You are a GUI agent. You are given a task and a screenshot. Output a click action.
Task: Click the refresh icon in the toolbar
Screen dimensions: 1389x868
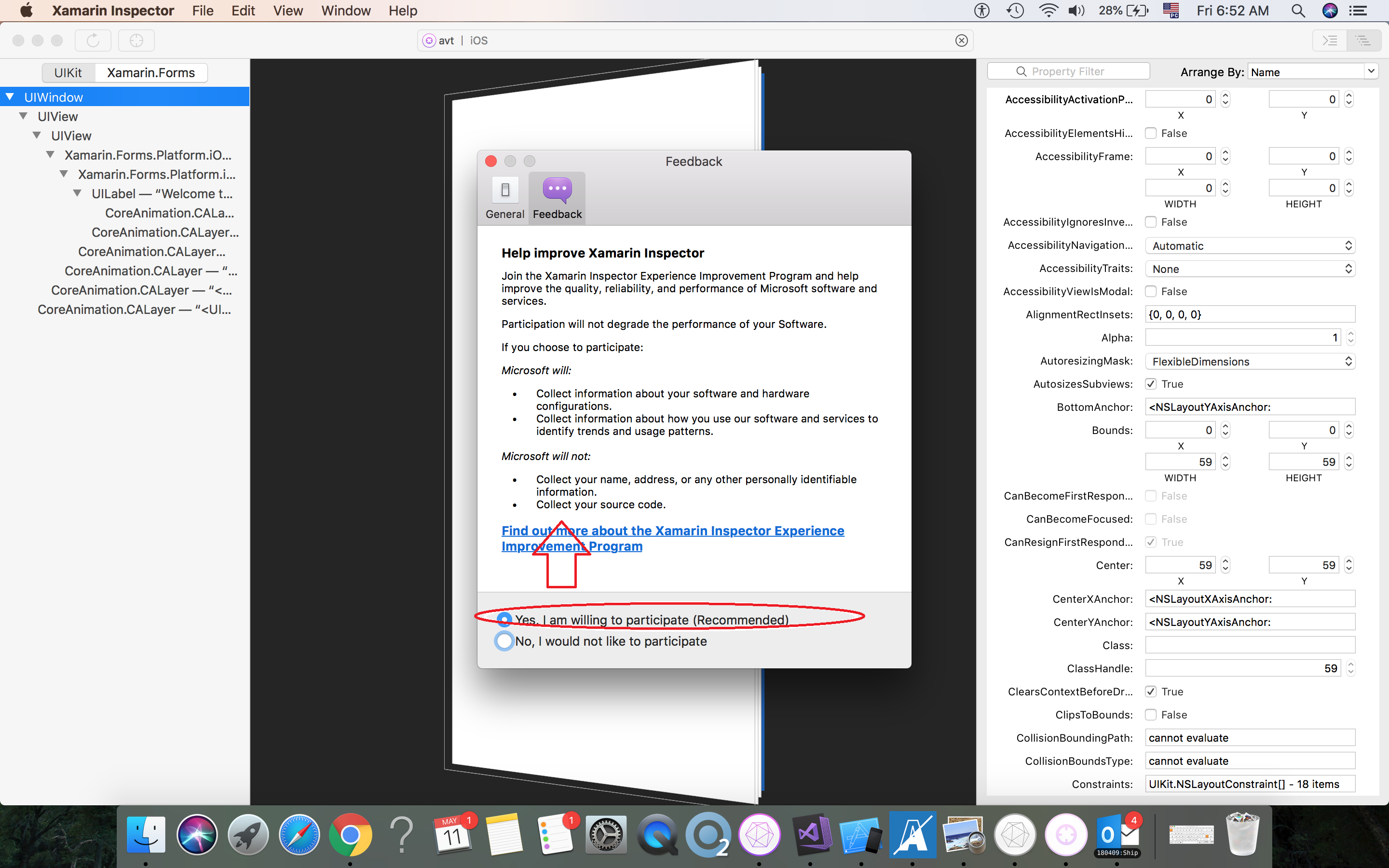coord(93,40)
